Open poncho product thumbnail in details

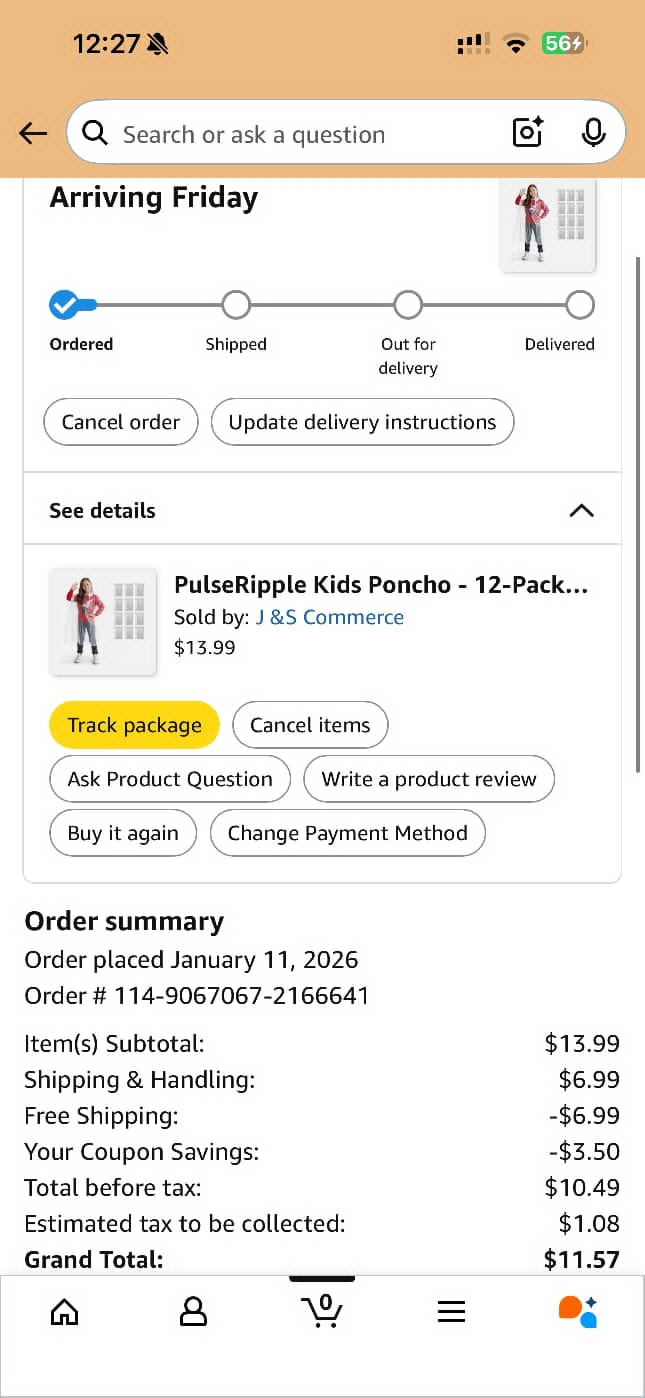[103, 621]
